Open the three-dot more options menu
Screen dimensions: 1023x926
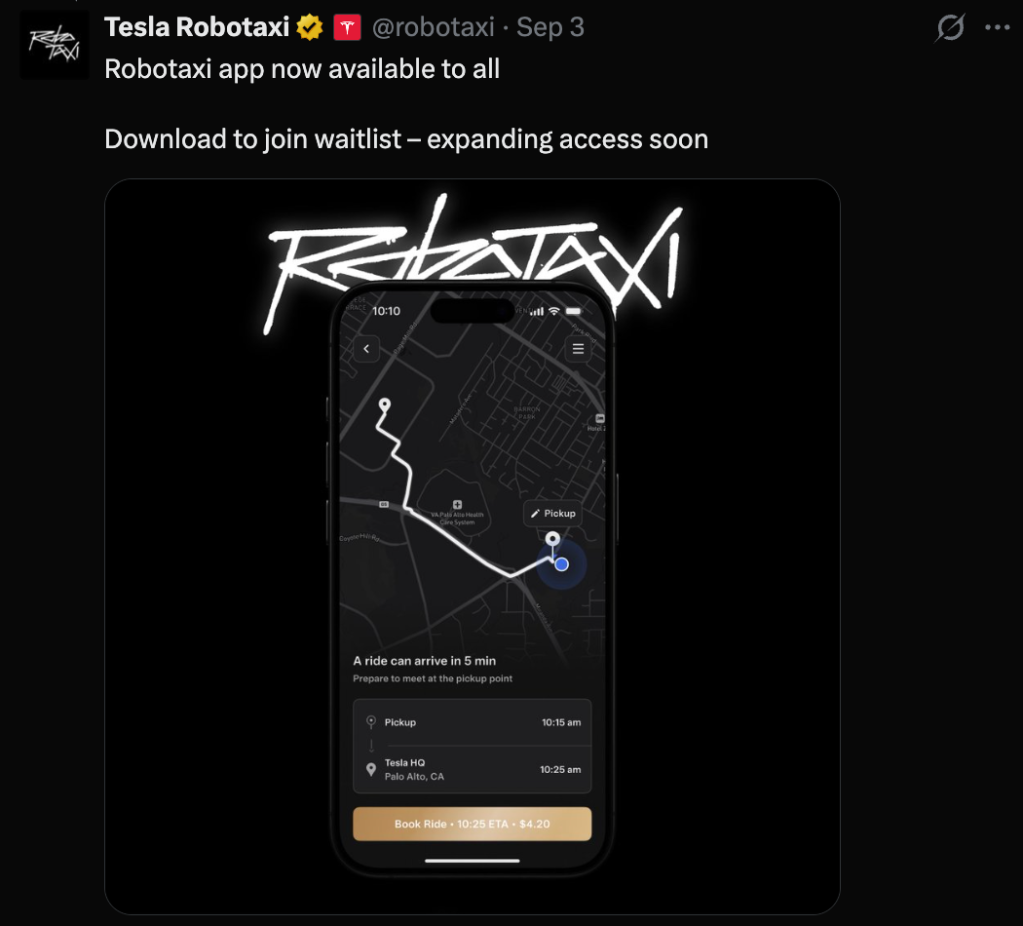[997, 27]
